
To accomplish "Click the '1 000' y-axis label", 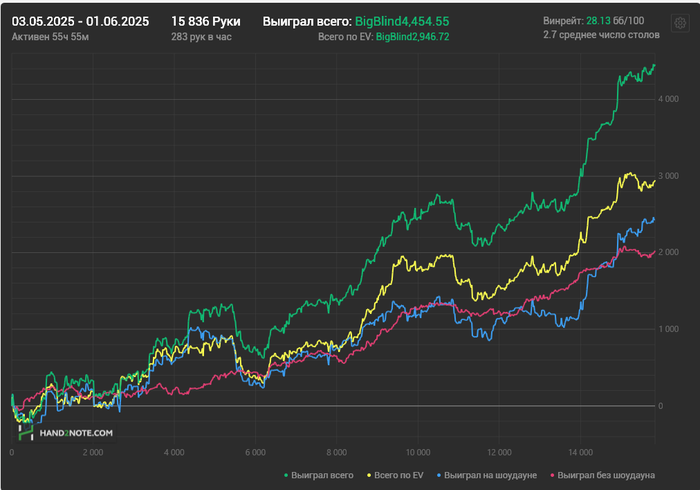I will (x=668, y=329).
